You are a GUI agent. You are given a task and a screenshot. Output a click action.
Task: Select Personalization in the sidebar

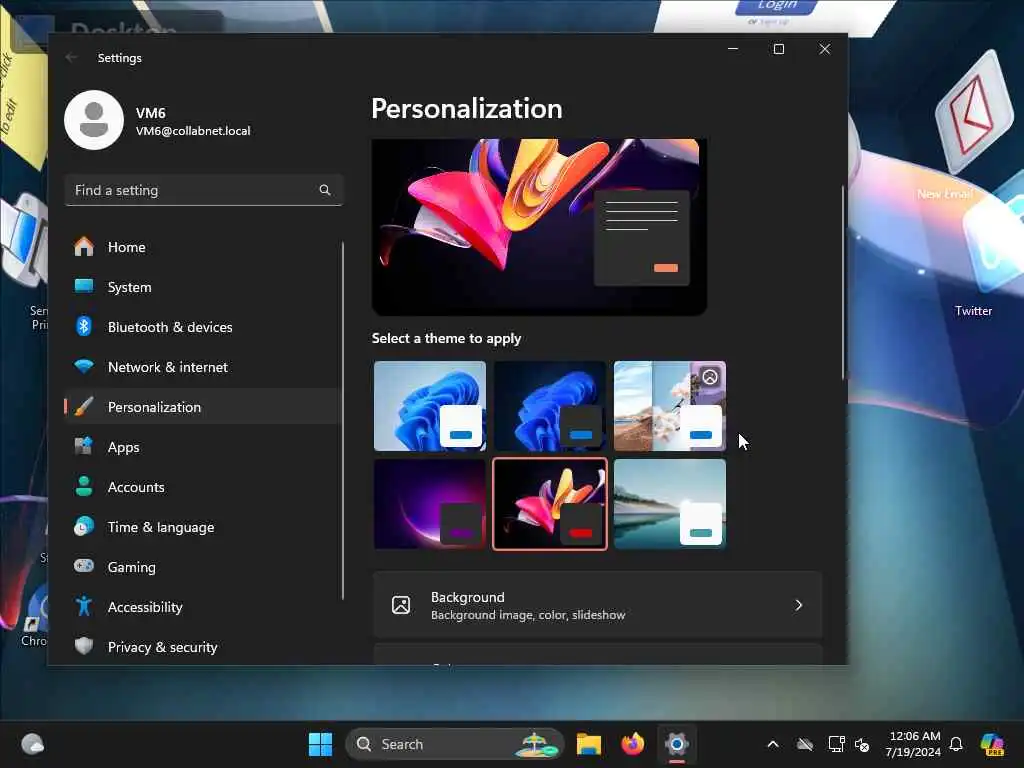click(202, 407)
